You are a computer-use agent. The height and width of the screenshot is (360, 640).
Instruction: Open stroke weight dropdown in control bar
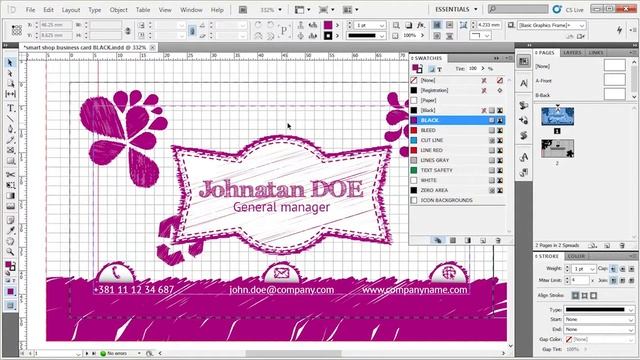382,25
